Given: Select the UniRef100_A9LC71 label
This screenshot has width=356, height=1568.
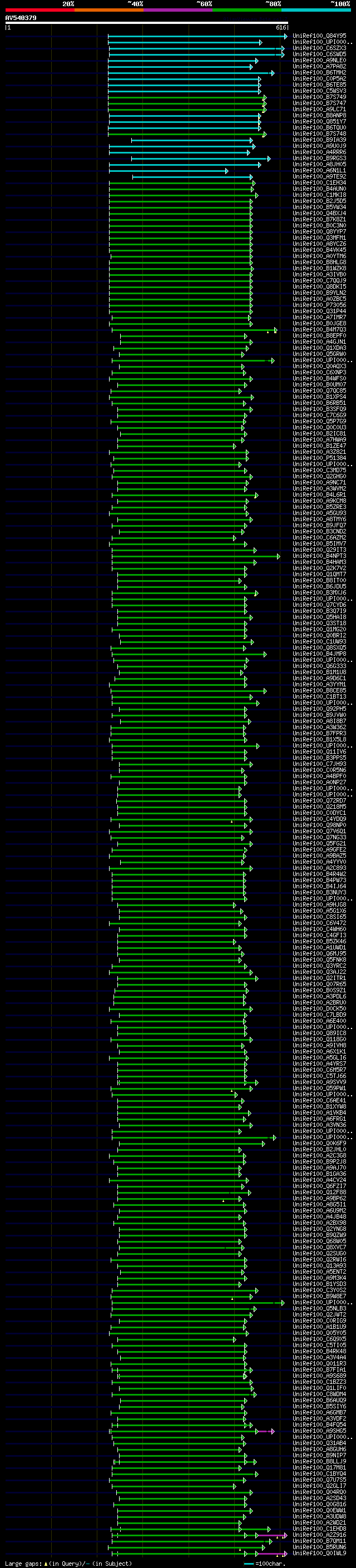Looking at the screenshot, I should coord(319,110).
